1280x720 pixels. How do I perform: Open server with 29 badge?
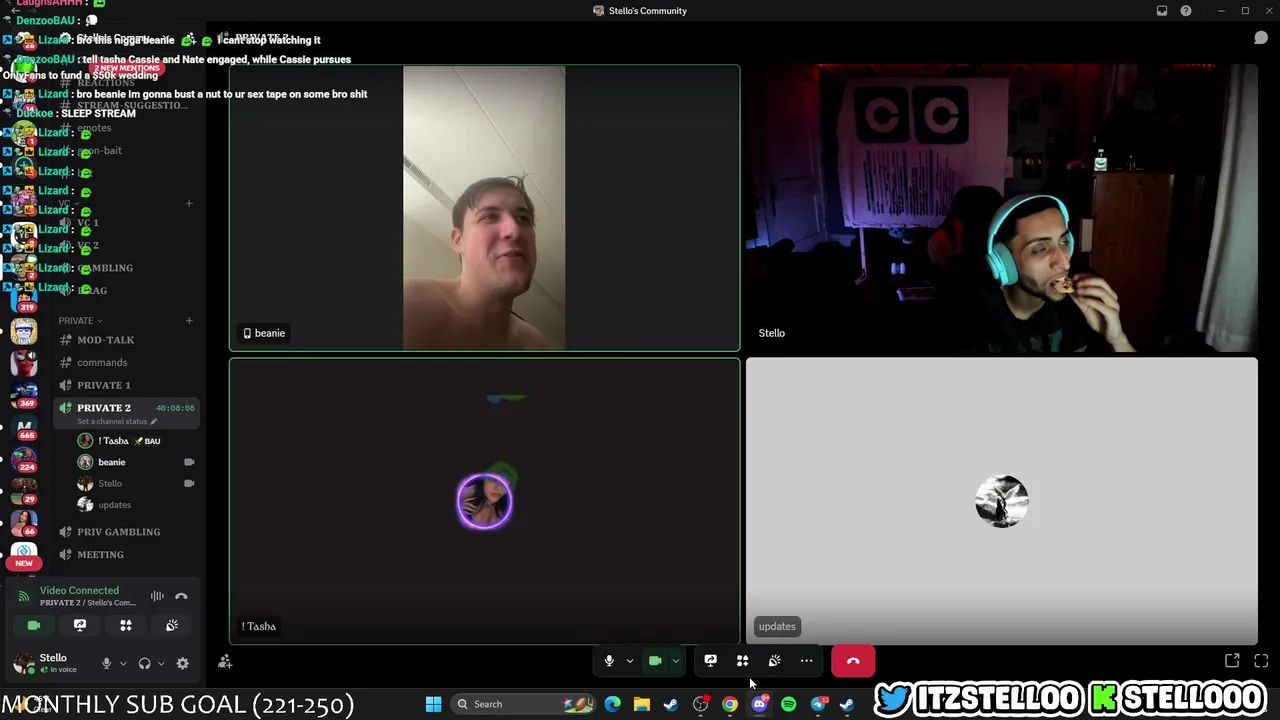[x=24, y=492]
